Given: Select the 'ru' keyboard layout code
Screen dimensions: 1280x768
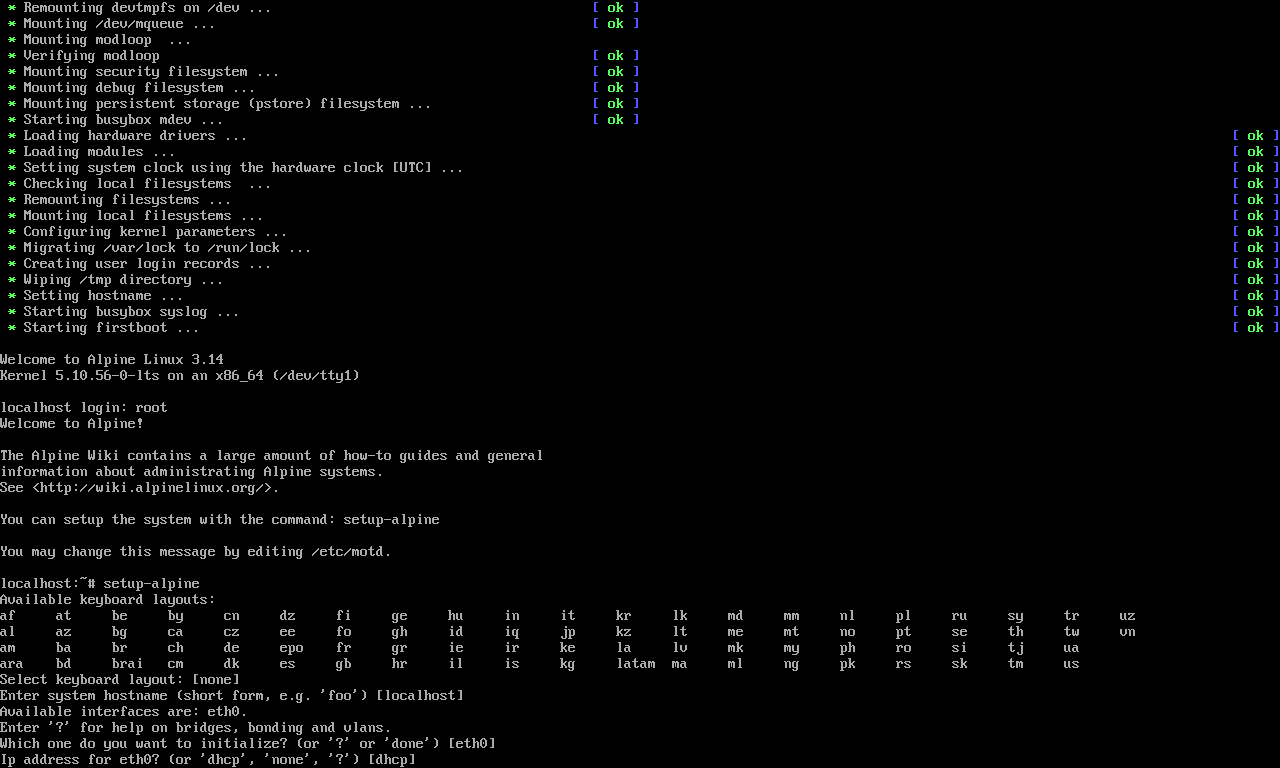Looking at the screenshot, I should click(x=960, y=615).
